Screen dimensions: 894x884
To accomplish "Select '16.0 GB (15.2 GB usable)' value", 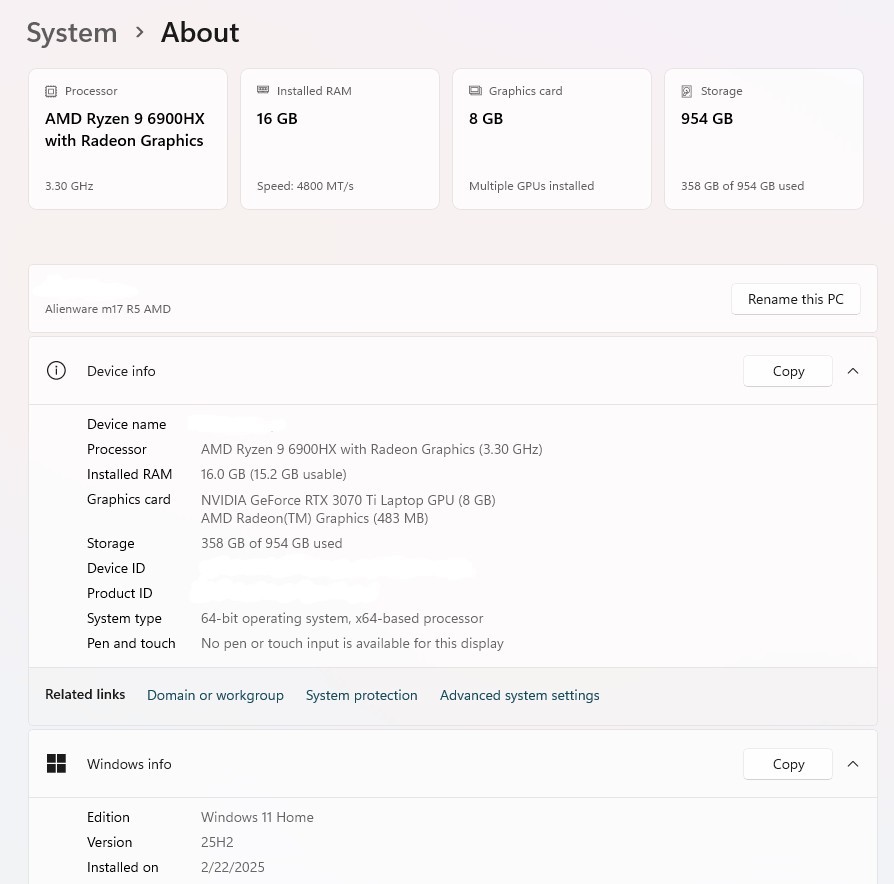I will [x=274, y=475].
